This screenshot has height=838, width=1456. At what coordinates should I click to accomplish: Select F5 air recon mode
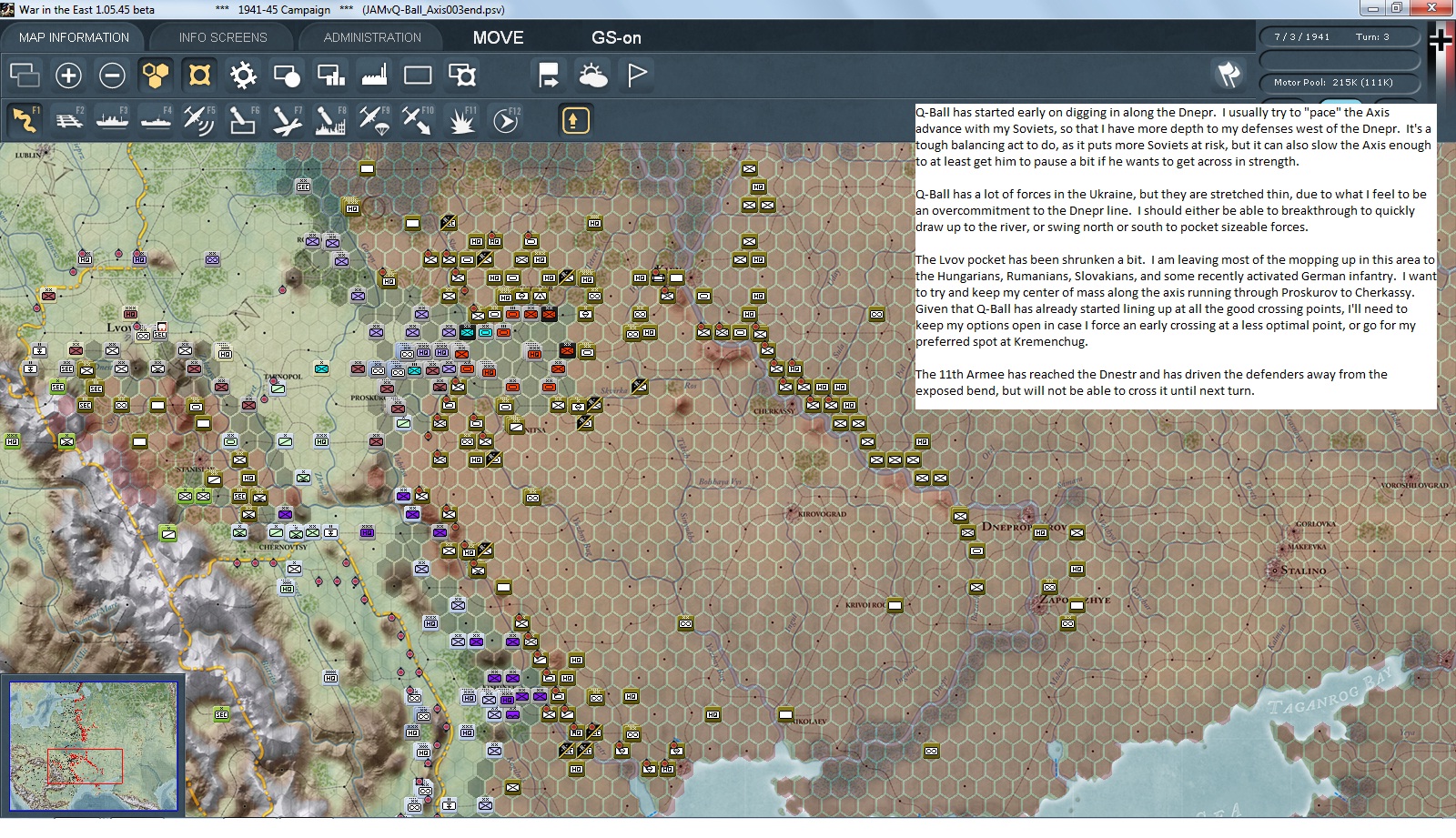pyautogui.click(x=199, y=120)
